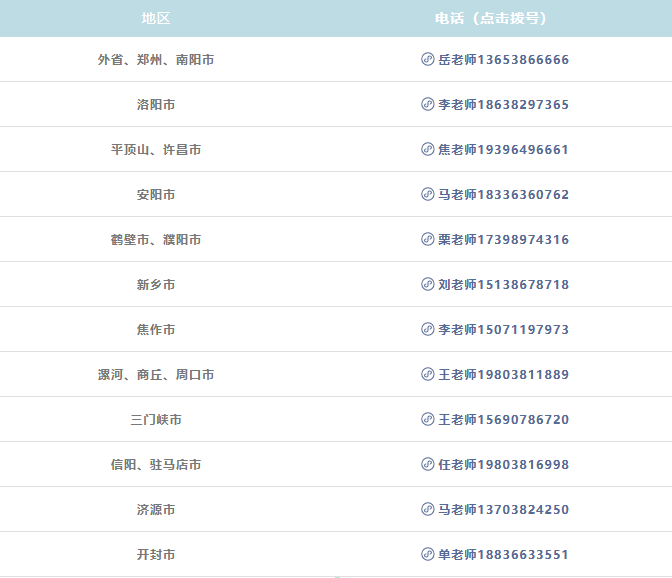Dial 栗老师17398974316 number
The width and height of the screenshot is (672, 578).
pyautogui.click(x=503, y=240)
